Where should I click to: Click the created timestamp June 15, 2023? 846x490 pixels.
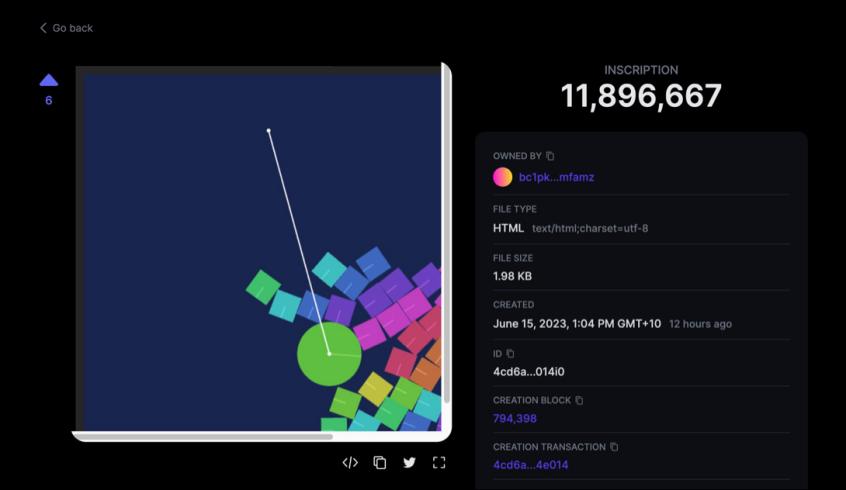[577, 324]
